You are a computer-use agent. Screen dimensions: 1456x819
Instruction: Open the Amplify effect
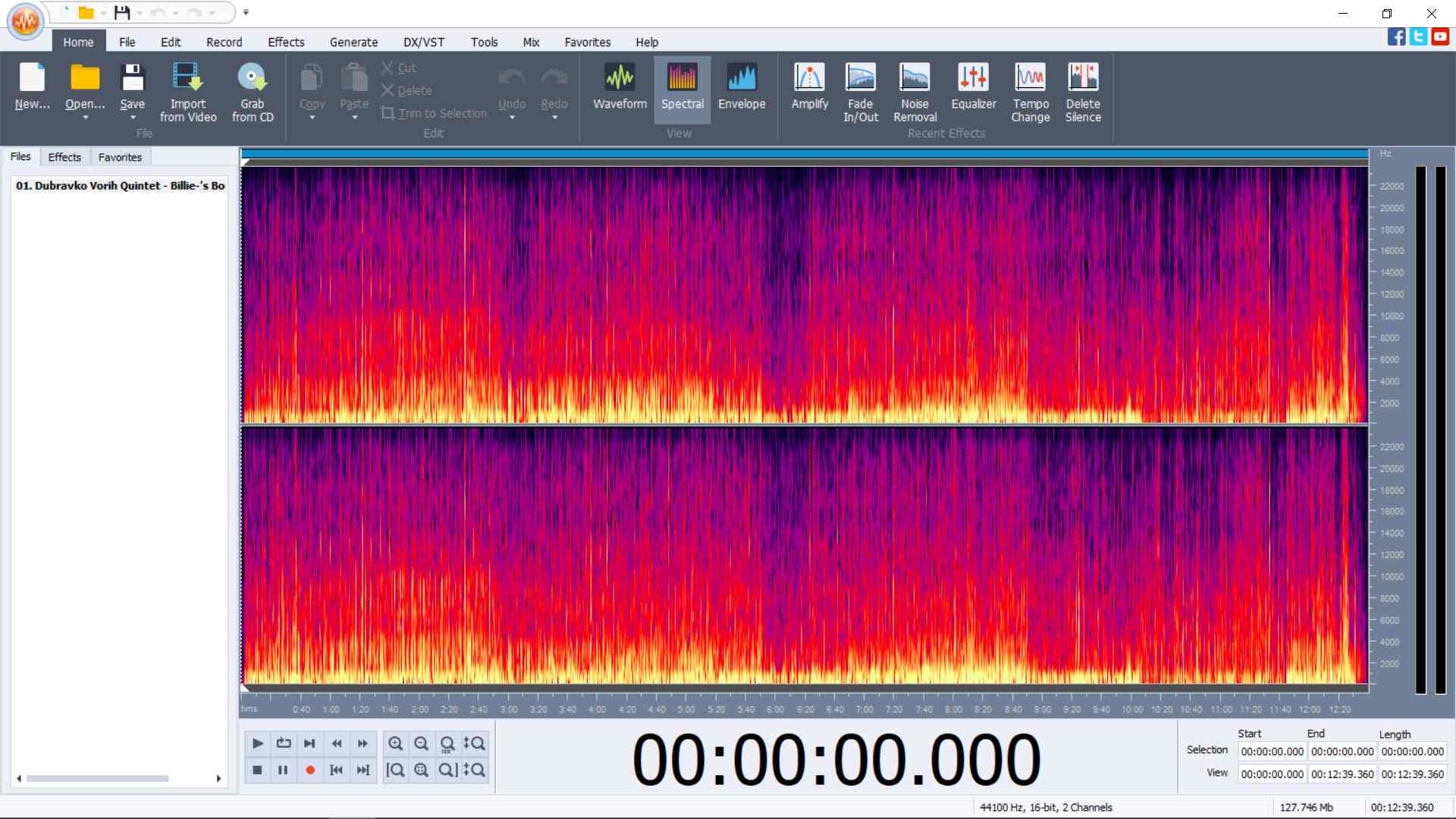click(810, 86)
